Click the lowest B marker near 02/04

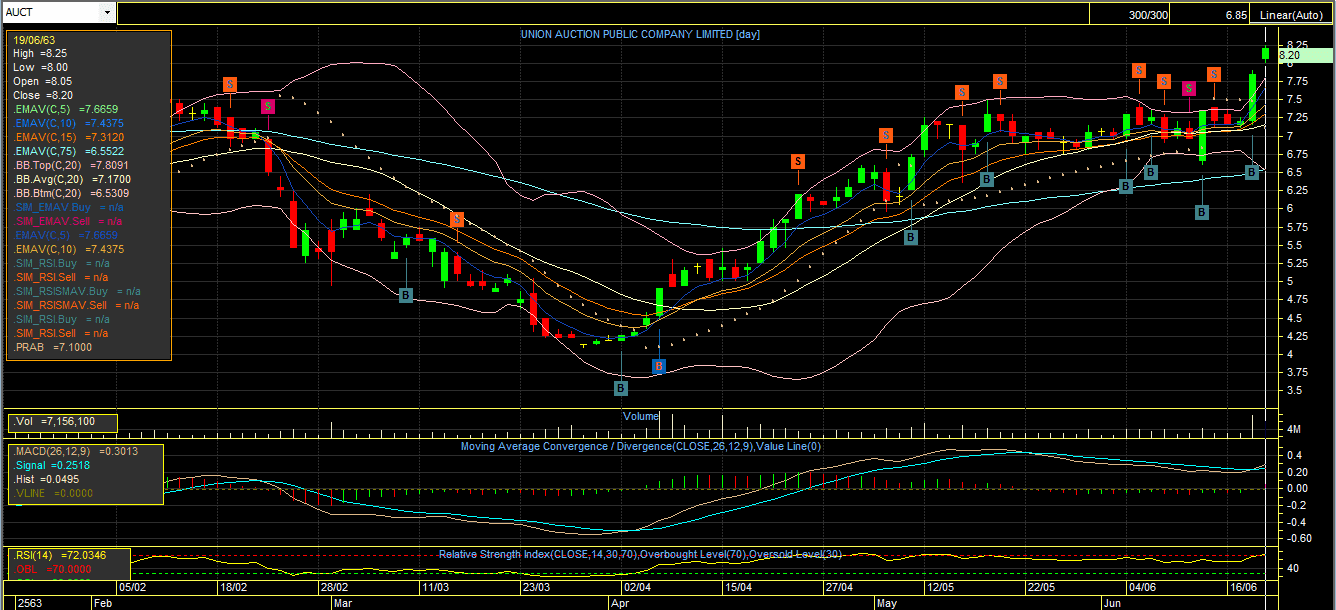pyautogui.click(x=621, y=386)
